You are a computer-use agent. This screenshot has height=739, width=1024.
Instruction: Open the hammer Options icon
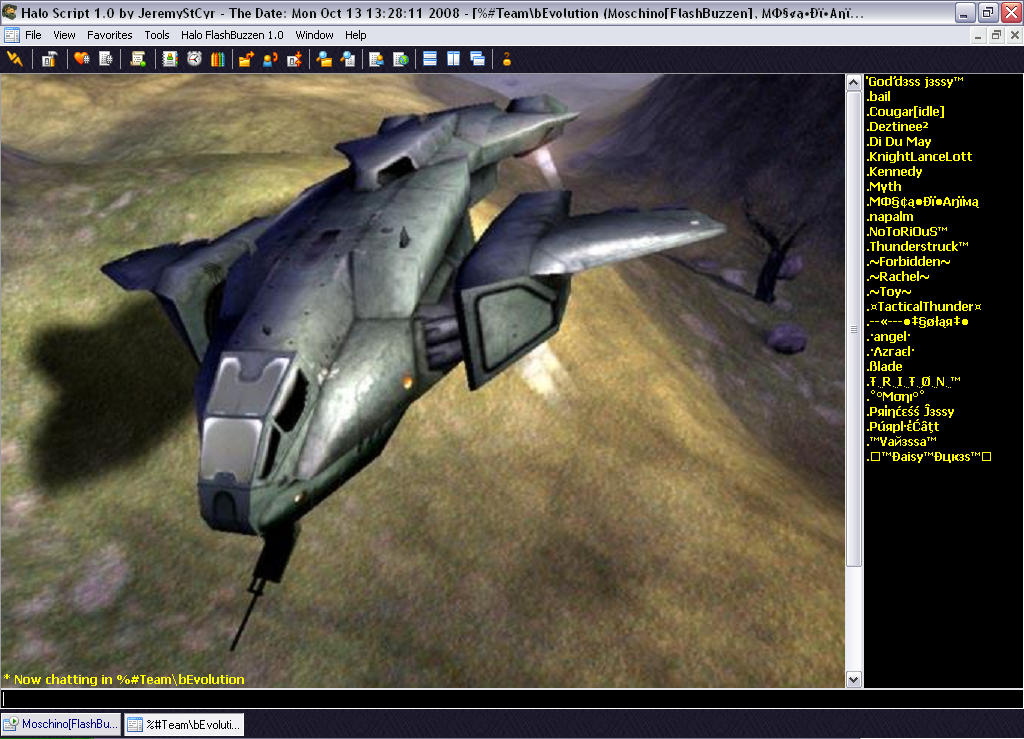point(50,59)
